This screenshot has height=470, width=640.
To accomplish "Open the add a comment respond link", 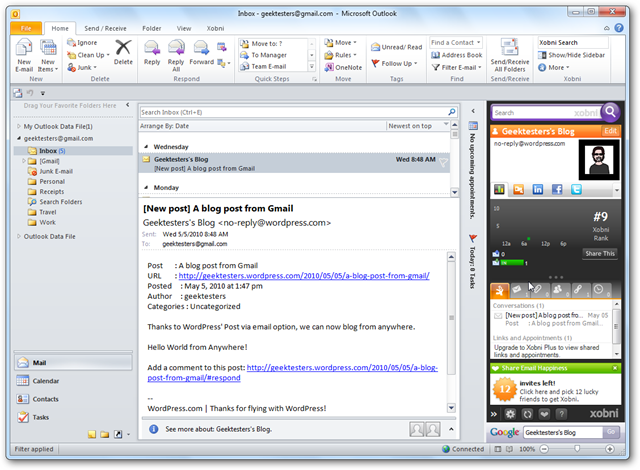I will click(x=292, y=372).
